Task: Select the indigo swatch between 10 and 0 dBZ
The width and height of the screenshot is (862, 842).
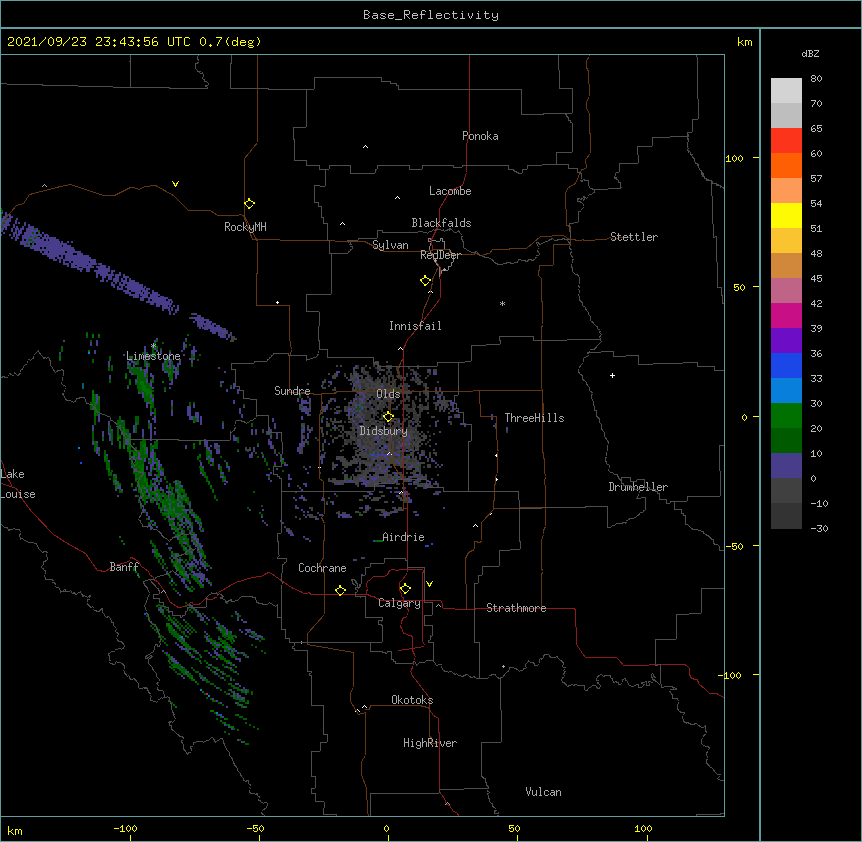Action: [x=786, y=466]
